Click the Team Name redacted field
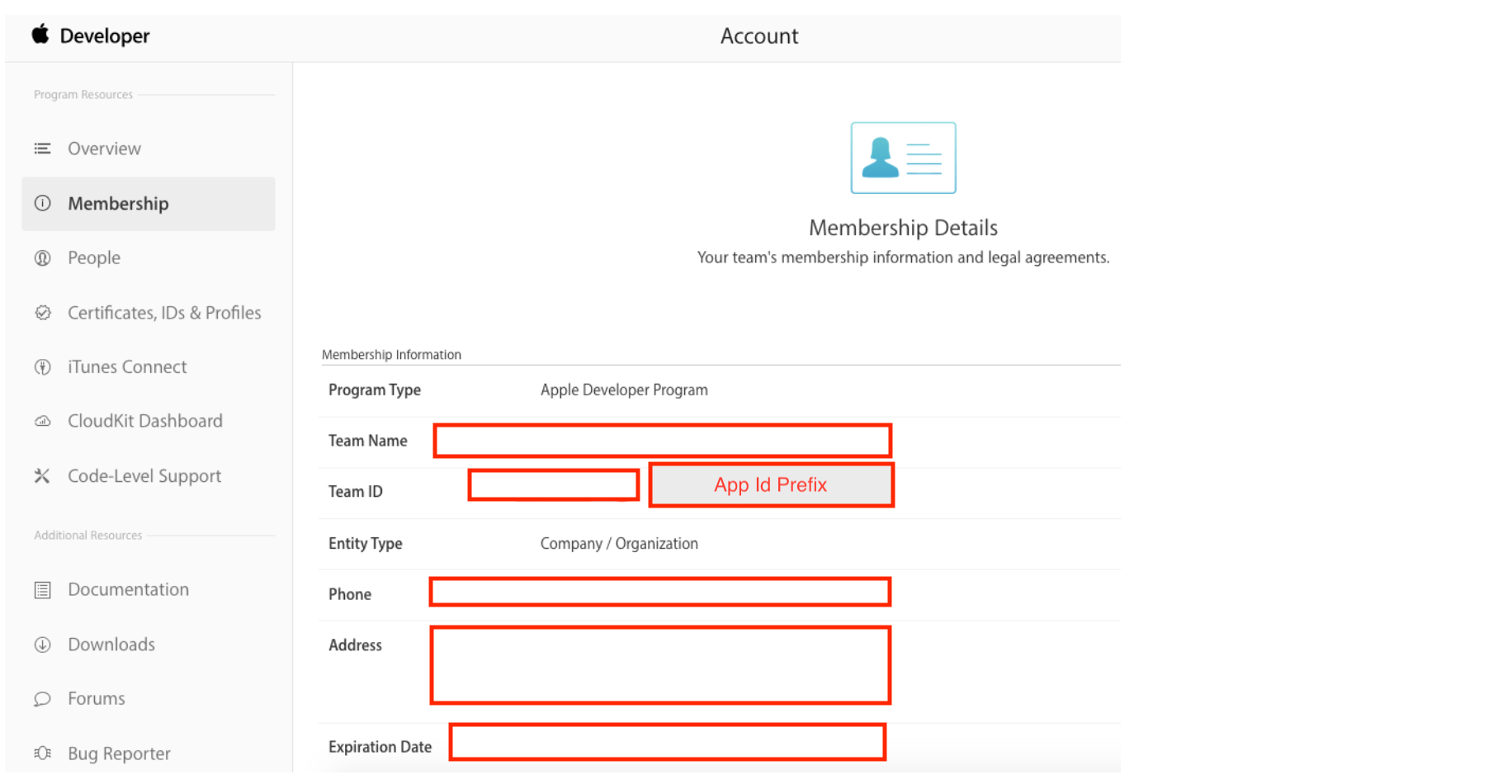1512x784 pixels. click(x=662, y=441)
